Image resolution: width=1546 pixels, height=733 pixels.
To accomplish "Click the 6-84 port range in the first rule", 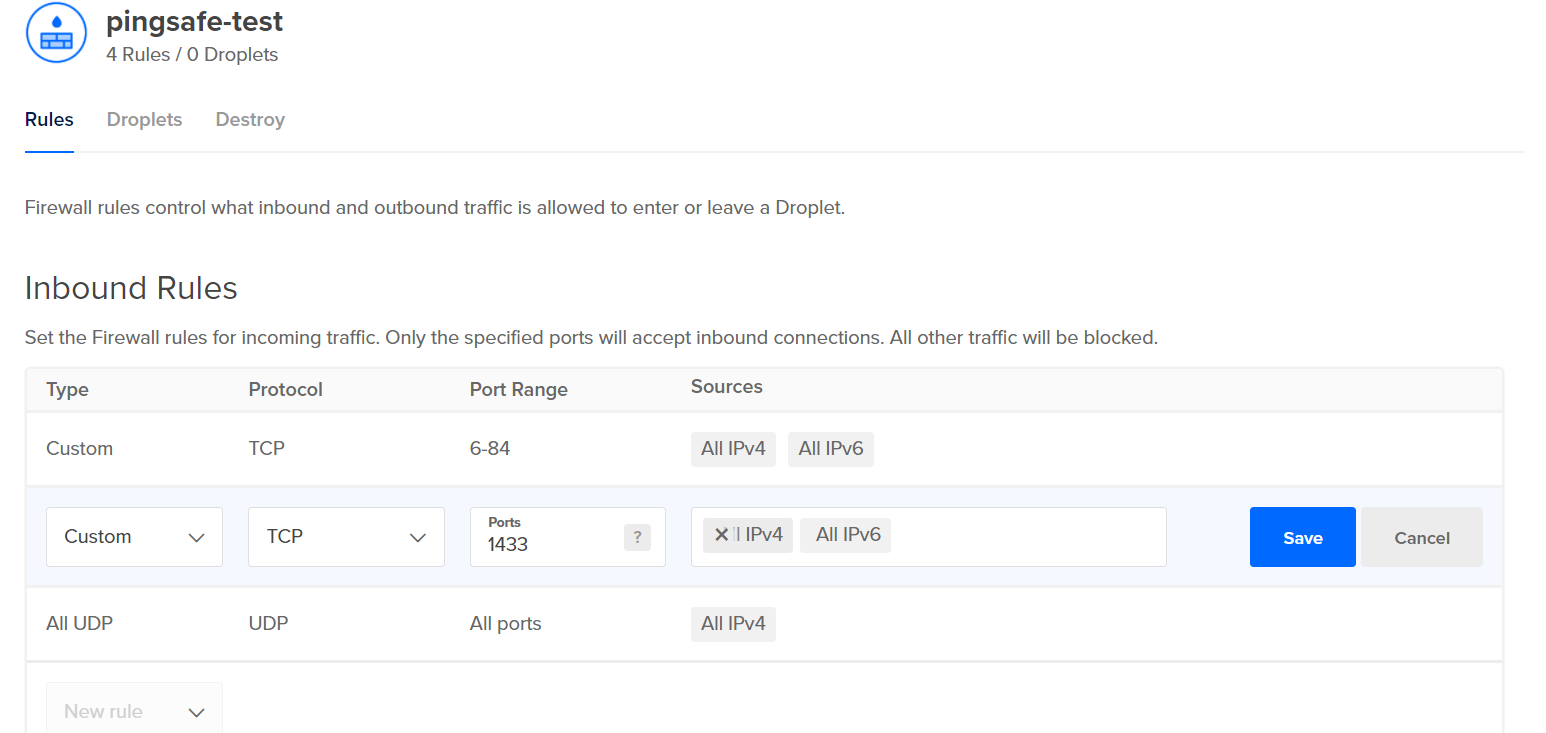I will tap(490, 449).
